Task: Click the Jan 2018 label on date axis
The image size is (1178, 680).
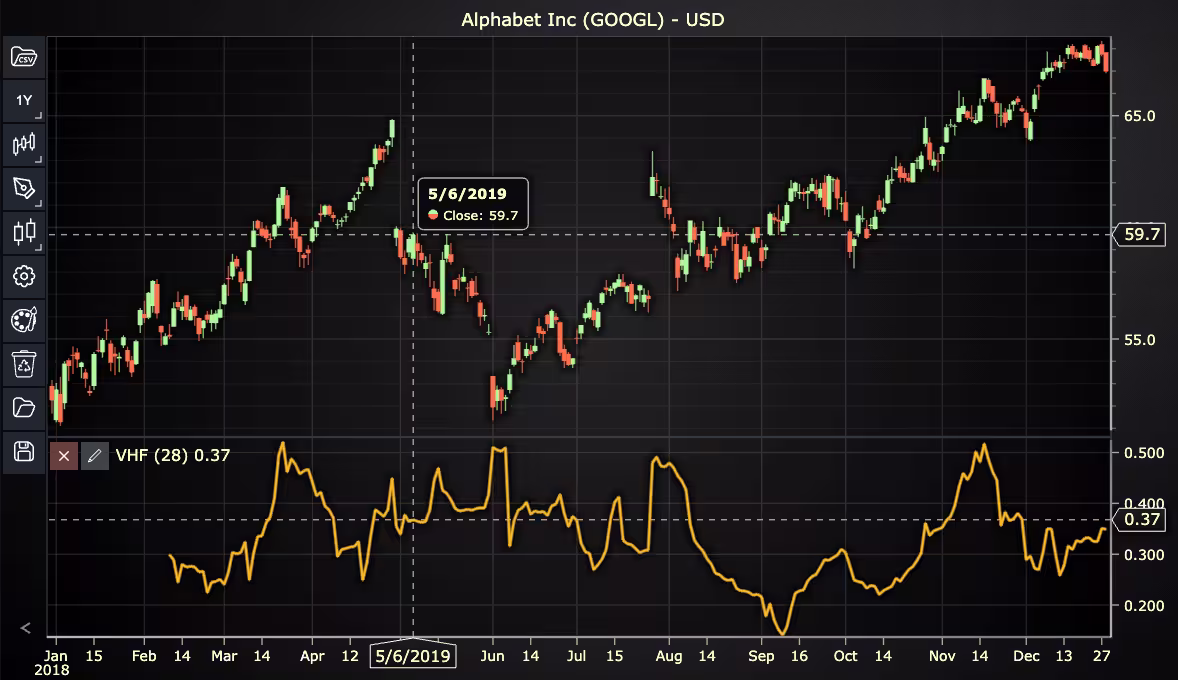Action: 53,663
